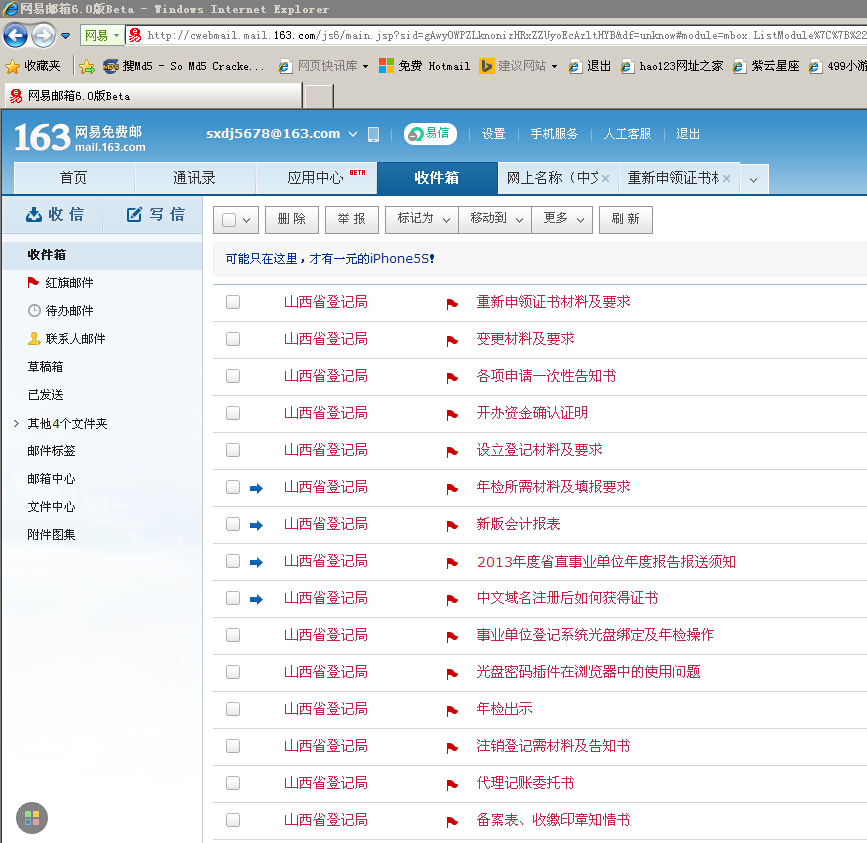The image size is (867, 843).
Task: Click the red flag on 变更材料及要求
Action: pyautogui.click(x=452, y=340)
